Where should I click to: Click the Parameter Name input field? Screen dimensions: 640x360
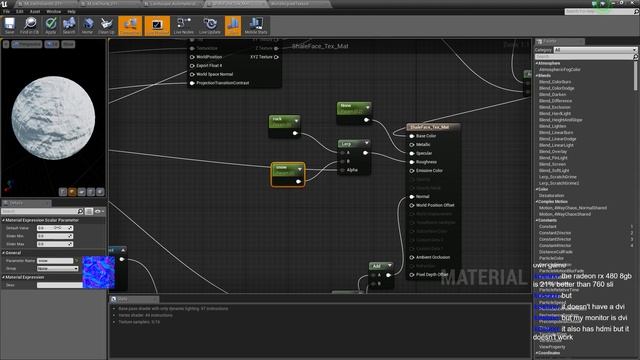(x=55, y=260)
